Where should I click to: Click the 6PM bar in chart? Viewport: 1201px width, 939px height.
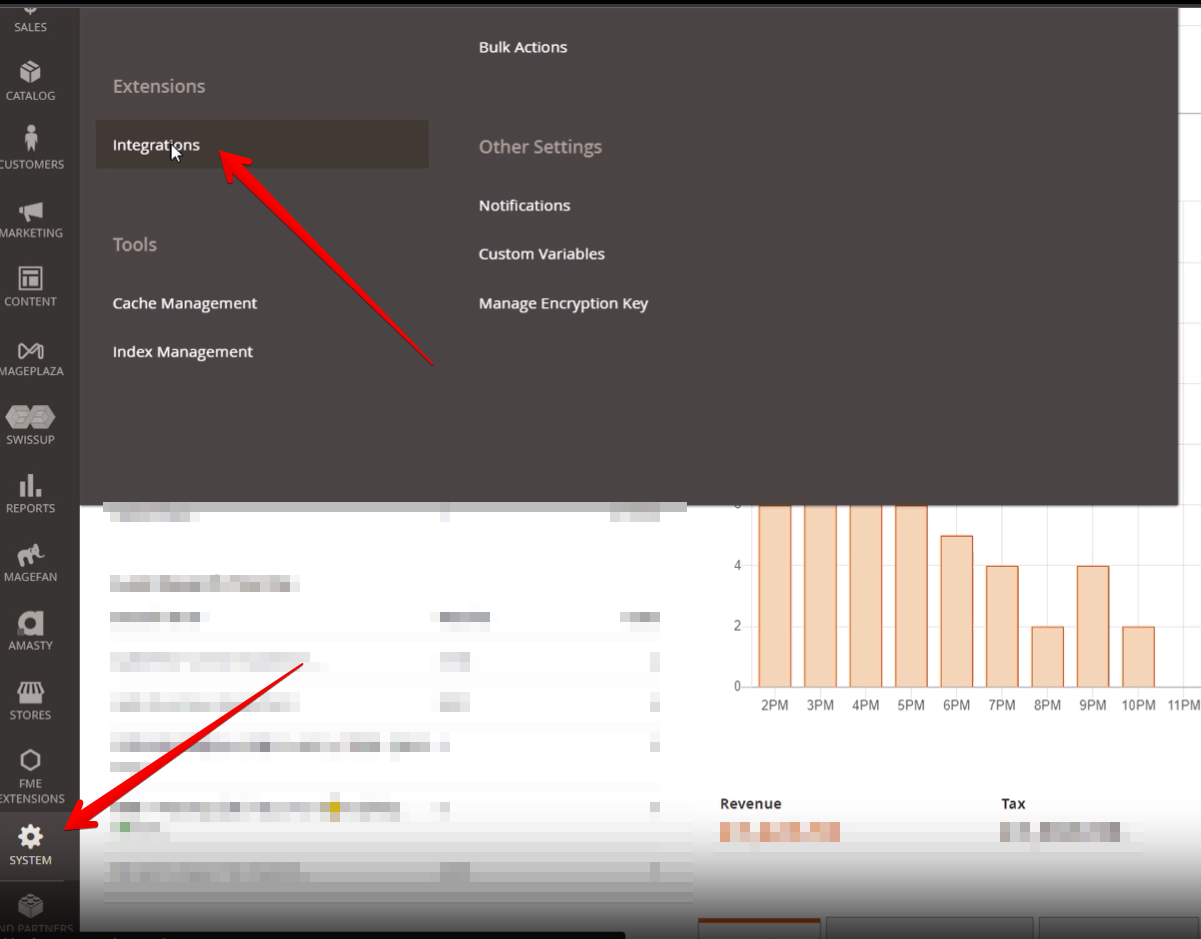(x=957, y=611)
